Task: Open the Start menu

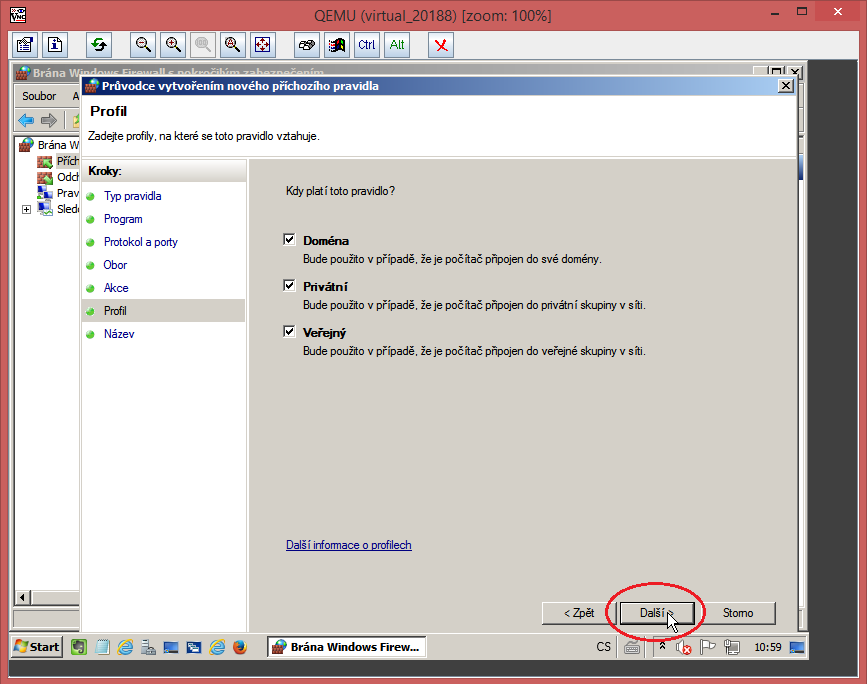Action: coord(36,647)
